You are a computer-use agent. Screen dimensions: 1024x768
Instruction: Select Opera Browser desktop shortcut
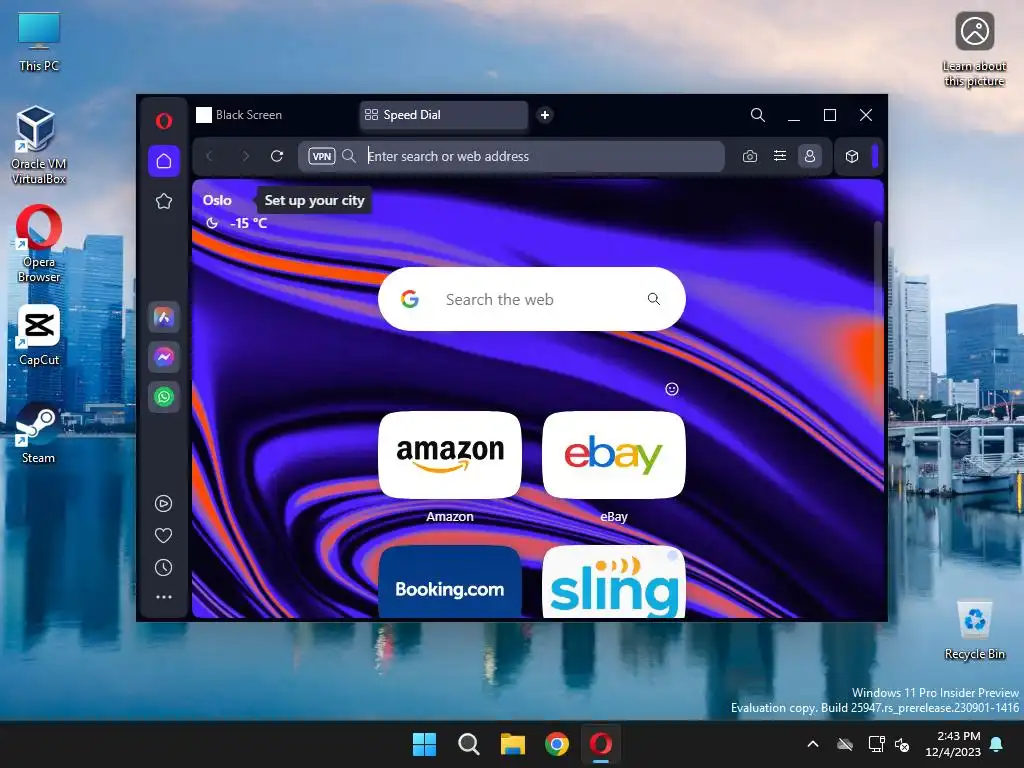point(39,244)
